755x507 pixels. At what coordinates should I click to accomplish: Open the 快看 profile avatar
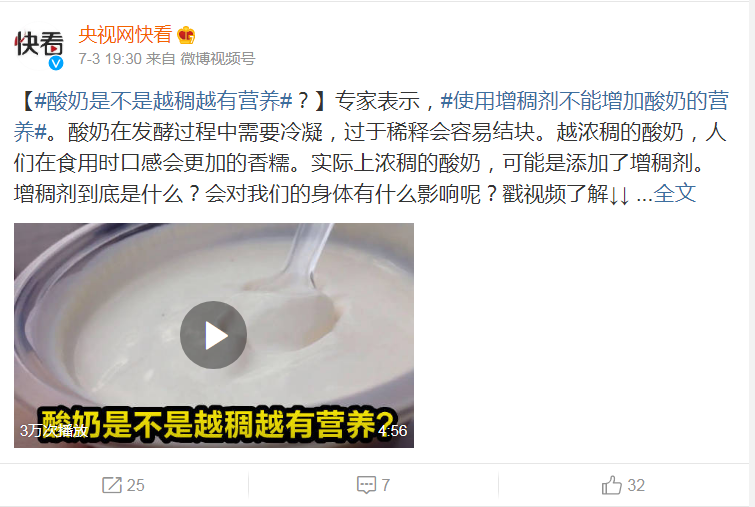39,47
